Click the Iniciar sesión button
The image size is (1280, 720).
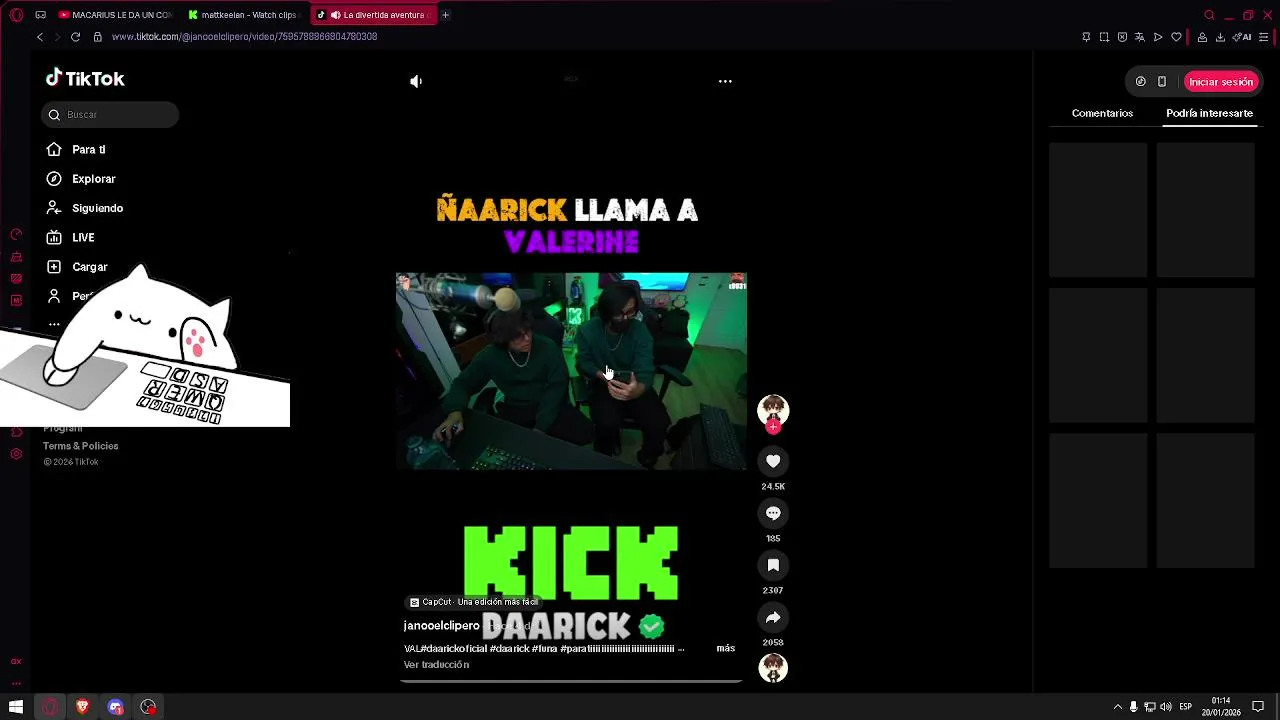[x=1221, y=82]
